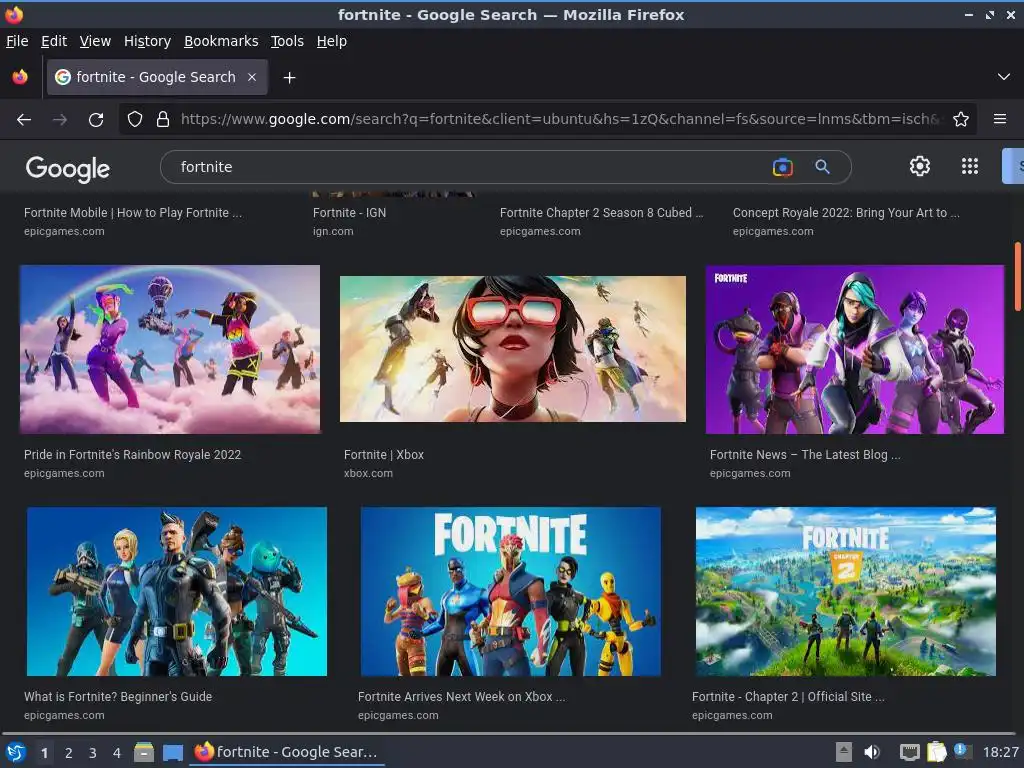This screenshot has height=768, width=1024.
Task: Open Fortnite News Latest Blog image
Action: tap(855, 349)
